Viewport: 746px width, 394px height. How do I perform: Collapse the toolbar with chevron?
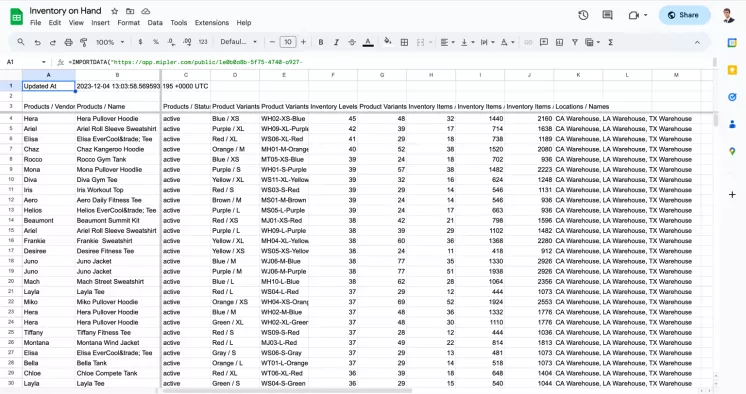coord(697,42)
